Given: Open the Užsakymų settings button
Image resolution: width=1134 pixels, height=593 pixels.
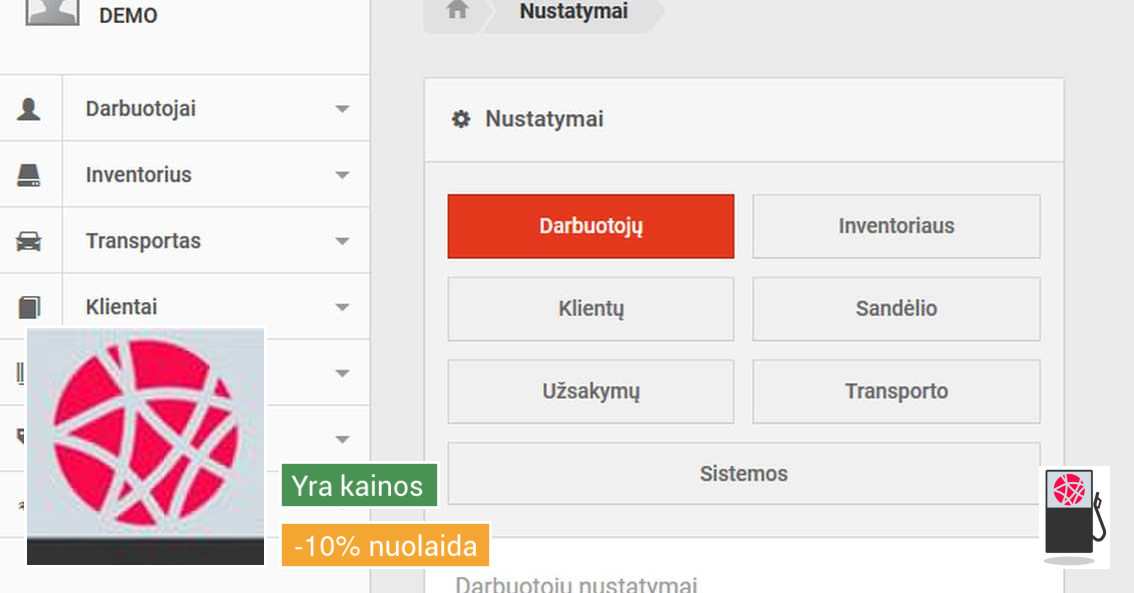Looking at the screenshot, I should [x=590, y=391].
